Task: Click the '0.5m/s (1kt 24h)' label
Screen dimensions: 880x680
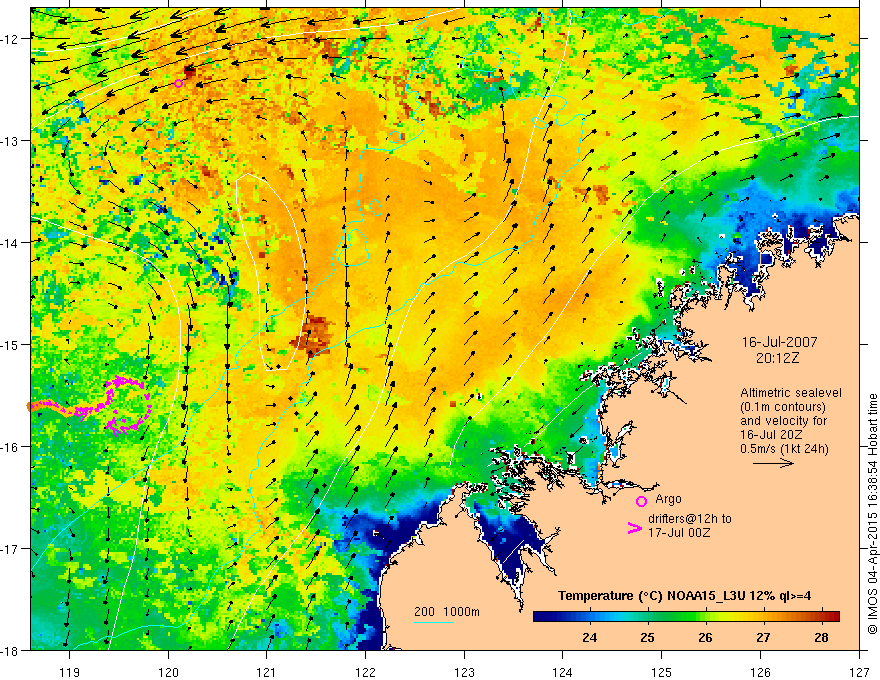Action: [x=784, y=448]
